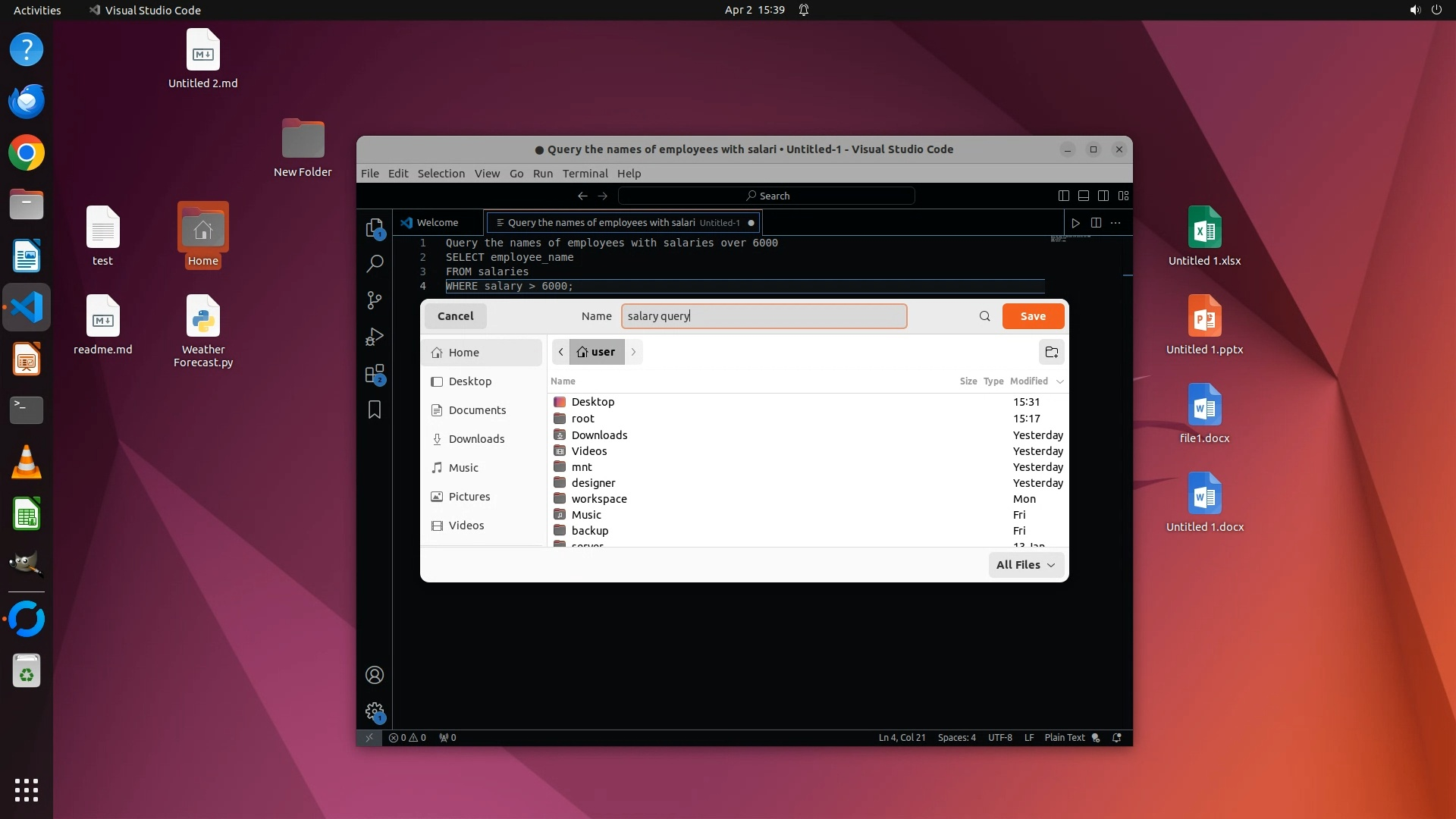
Task: Open the Search view in activity bar
Action: [x=375, y=264]
